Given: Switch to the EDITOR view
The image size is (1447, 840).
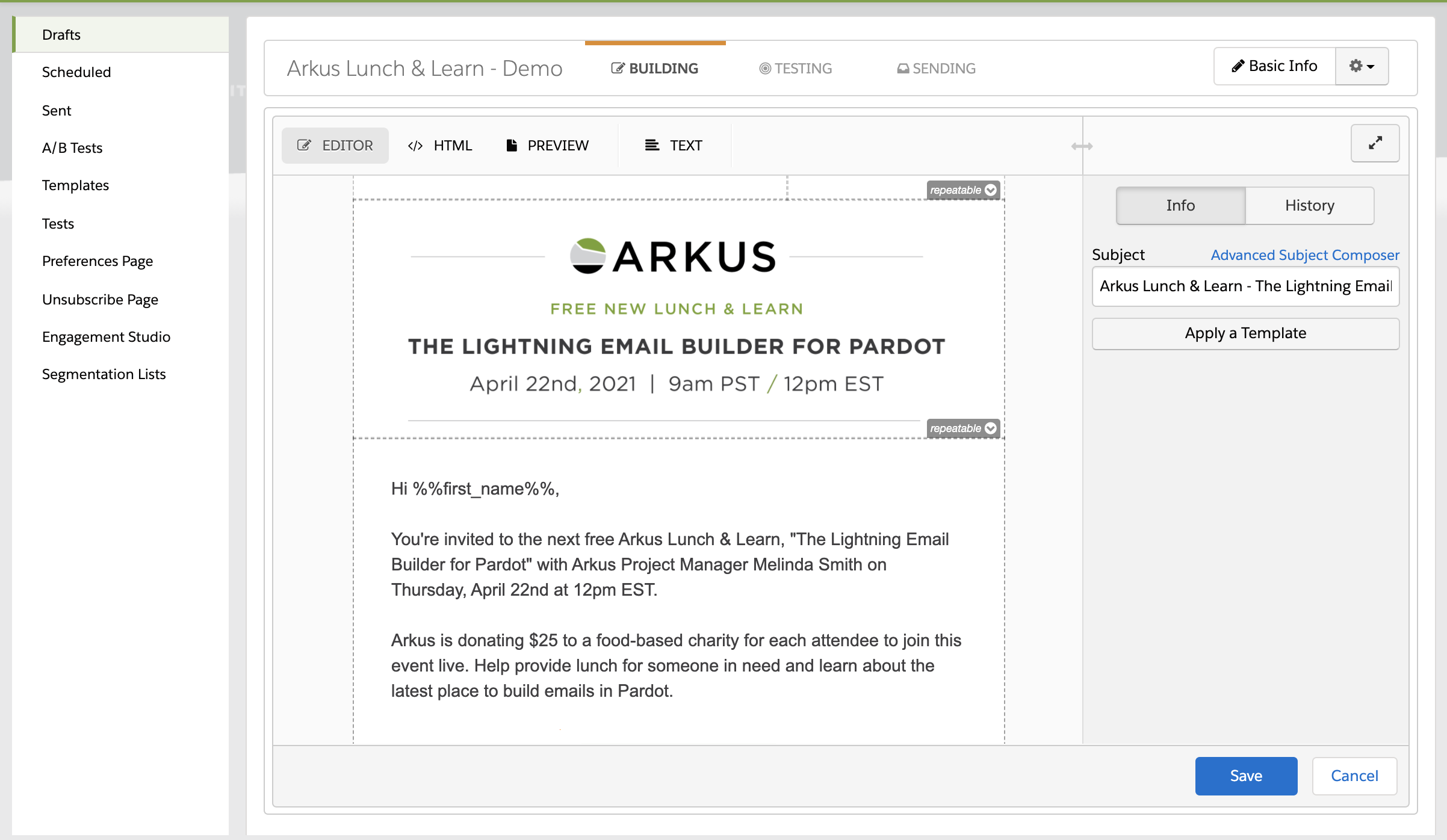Looking at the screenshot, I should click(335, 146).
